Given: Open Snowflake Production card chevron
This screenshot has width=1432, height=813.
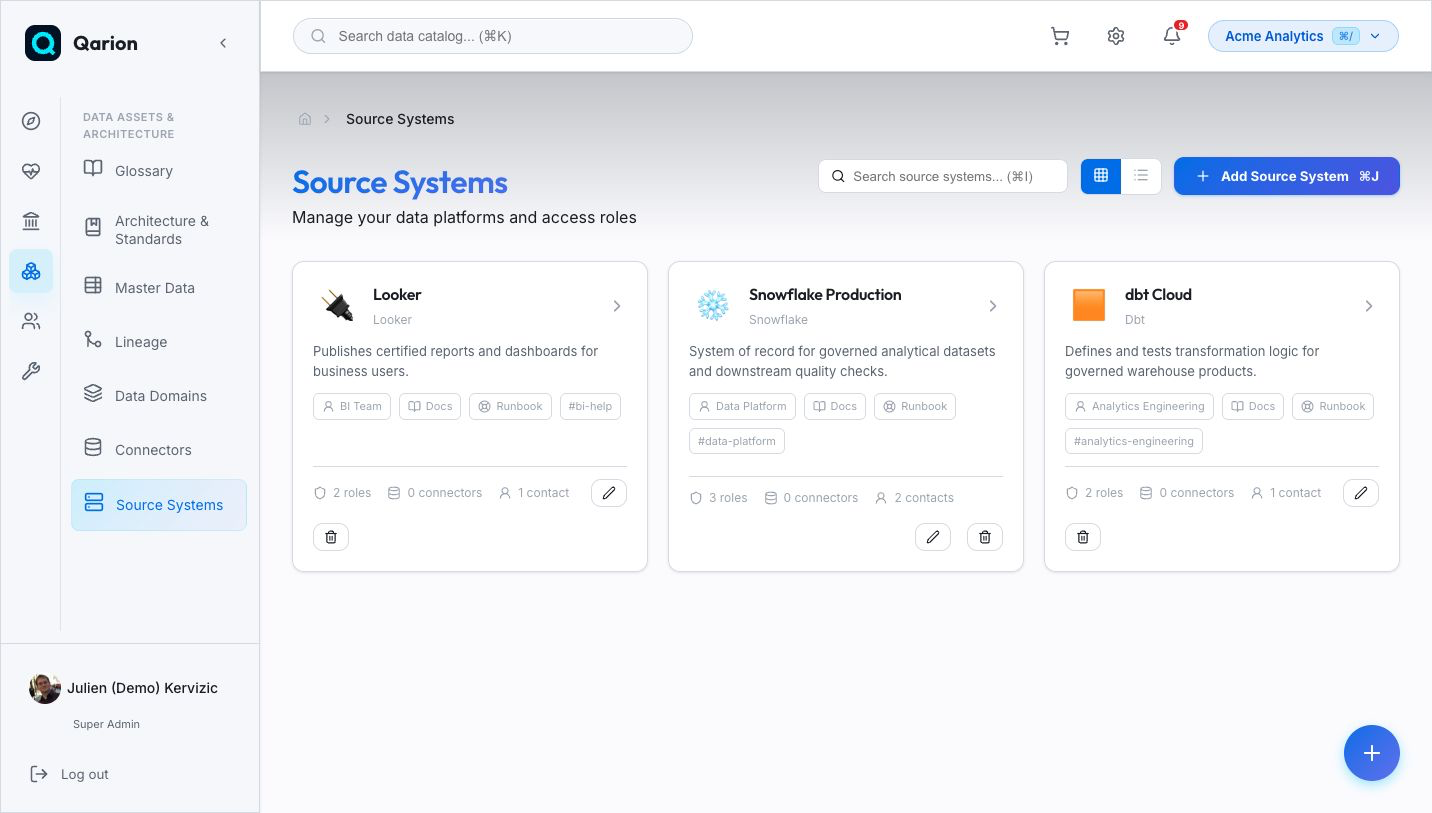Looking at the screenshot, I should tap(993, 306).
